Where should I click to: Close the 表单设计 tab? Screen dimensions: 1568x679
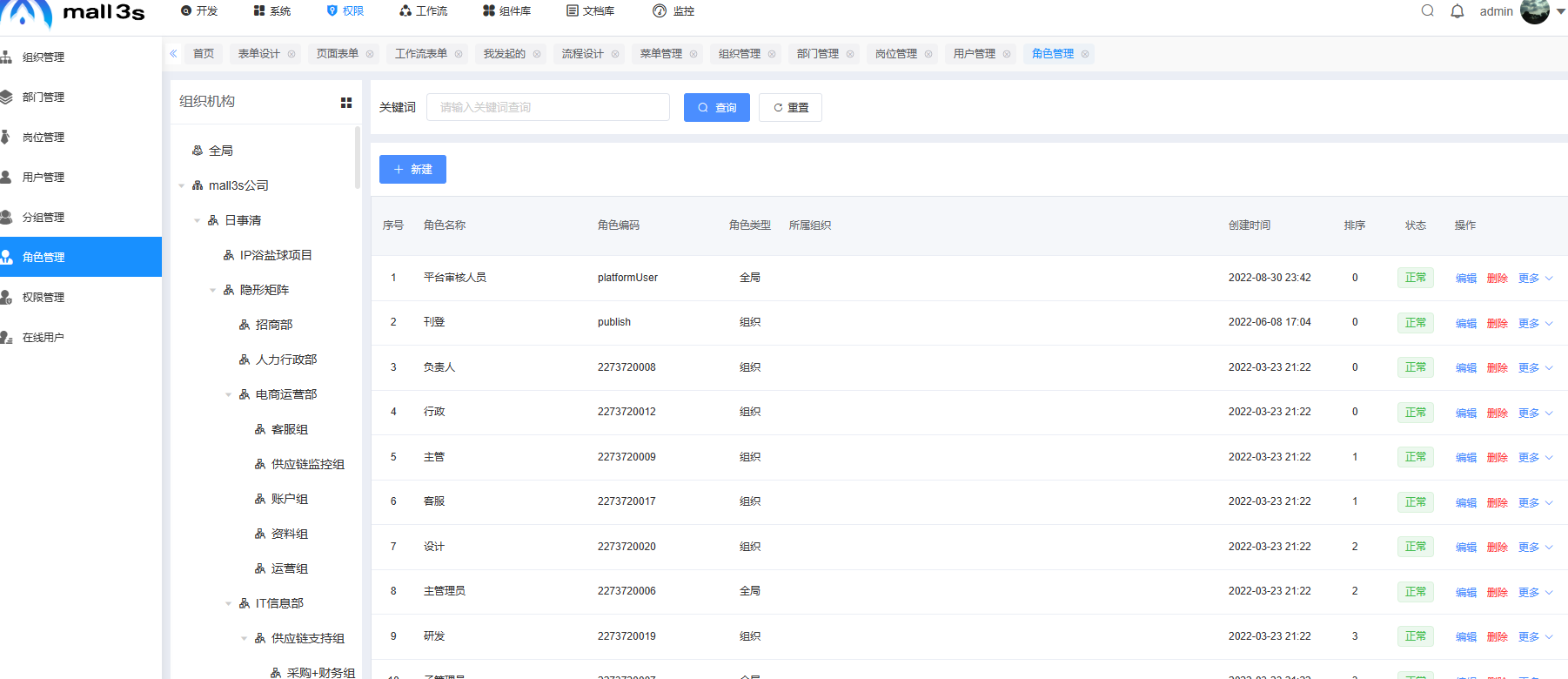tap(291, 54)
